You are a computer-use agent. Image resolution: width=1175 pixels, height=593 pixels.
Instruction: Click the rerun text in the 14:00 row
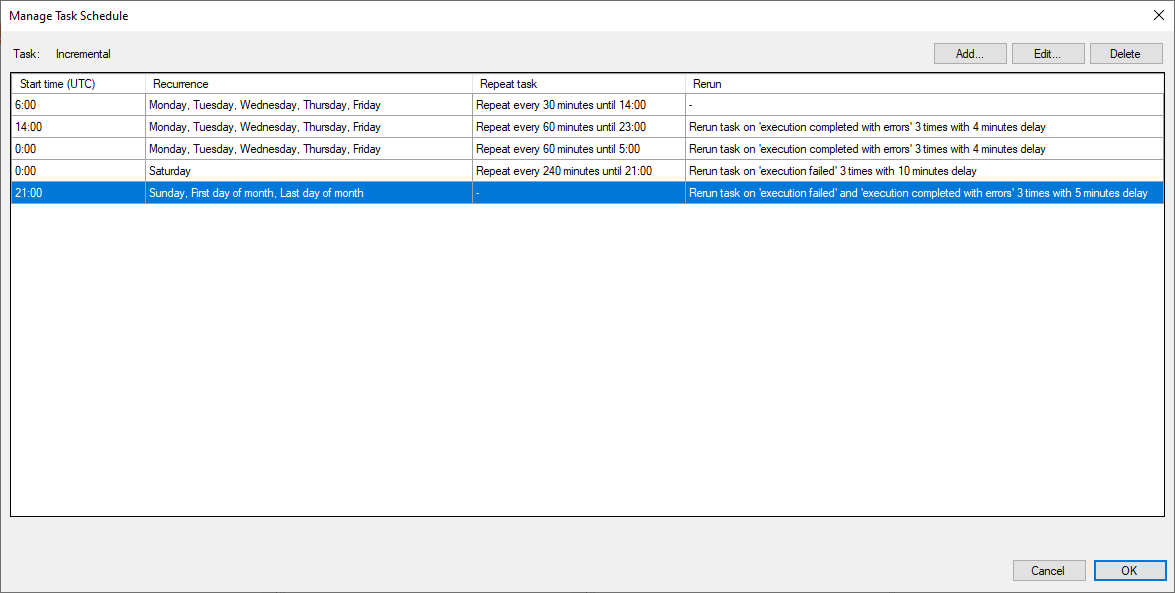click(867, 127)
